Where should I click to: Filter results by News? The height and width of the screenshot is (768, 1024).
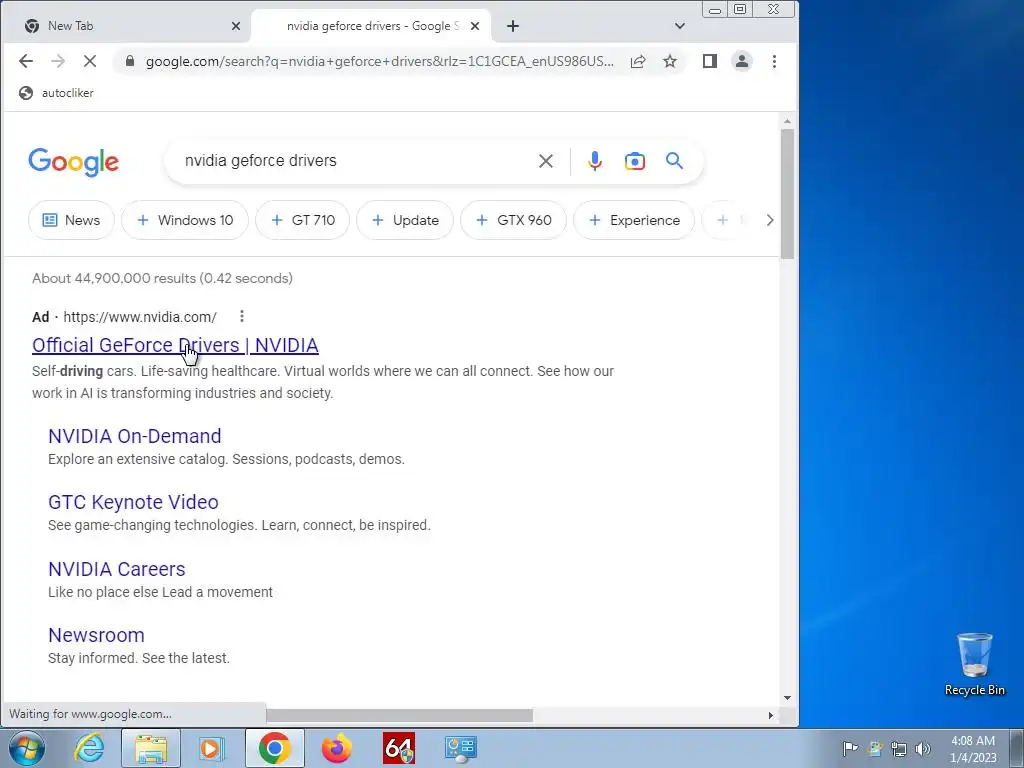[71, 220]
